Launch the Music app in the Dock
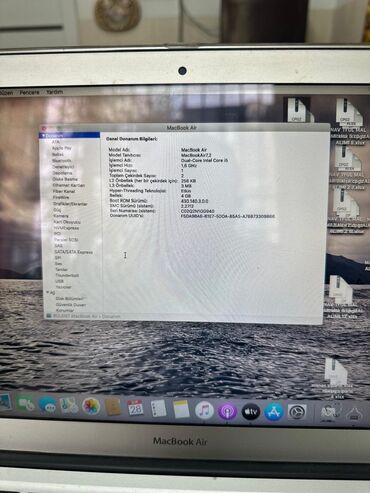Screen dimensions: 370x493 click(x=204, y=410)
